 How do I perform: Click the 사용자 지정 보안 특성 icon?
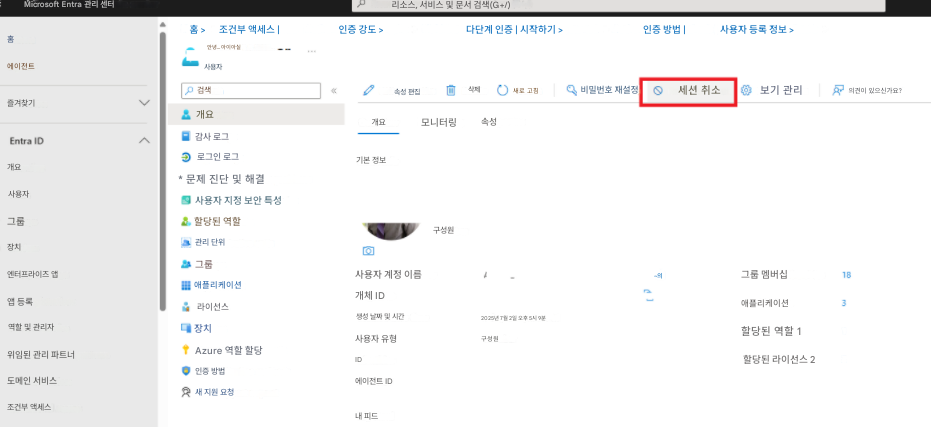186,200
